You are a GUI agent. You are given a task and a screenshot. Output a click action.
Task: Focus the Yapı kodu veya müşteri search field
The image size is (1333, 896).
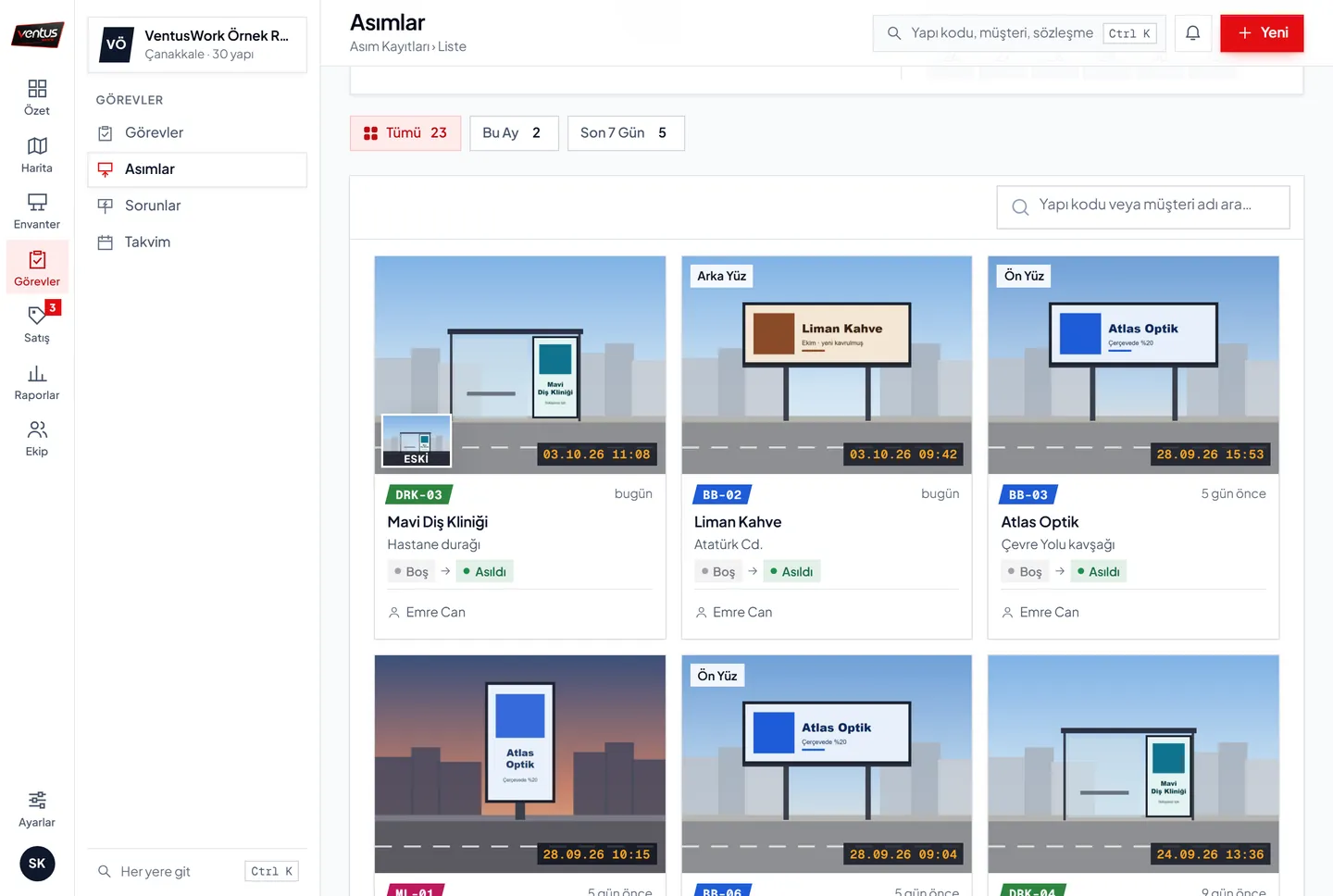click(x=1143, y=206)
